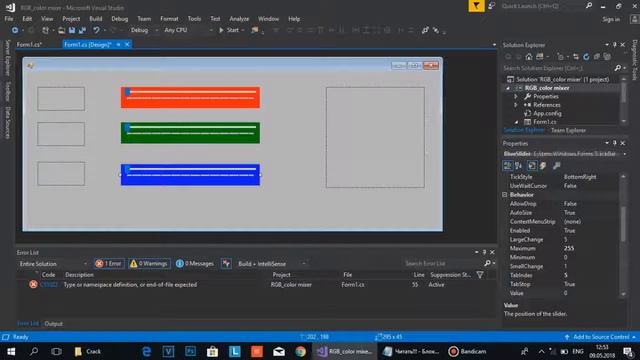Screen dimensions: 640x360
Task: Select the blue track bar slider
Action: tap(190, 175)
